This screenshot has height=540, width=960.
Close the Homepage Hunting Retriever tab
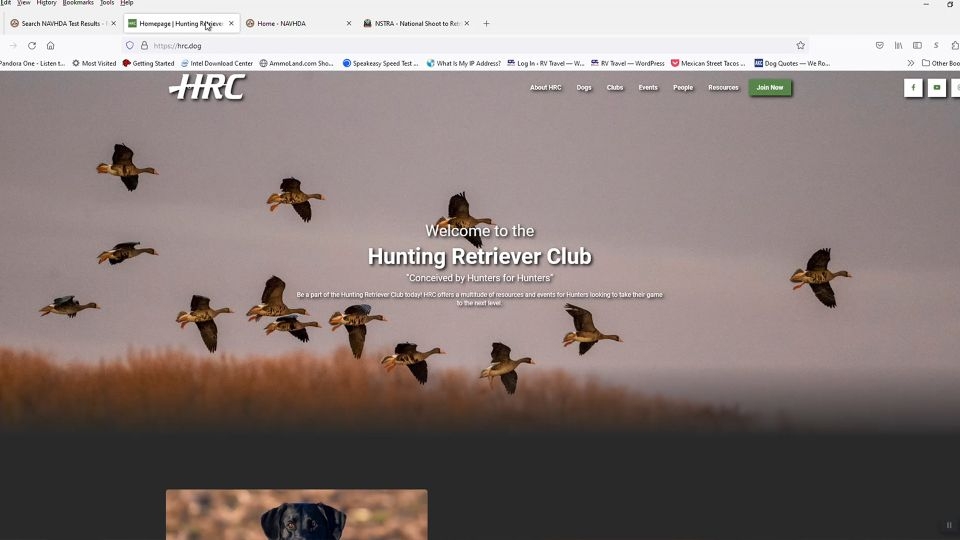[231, 23]
